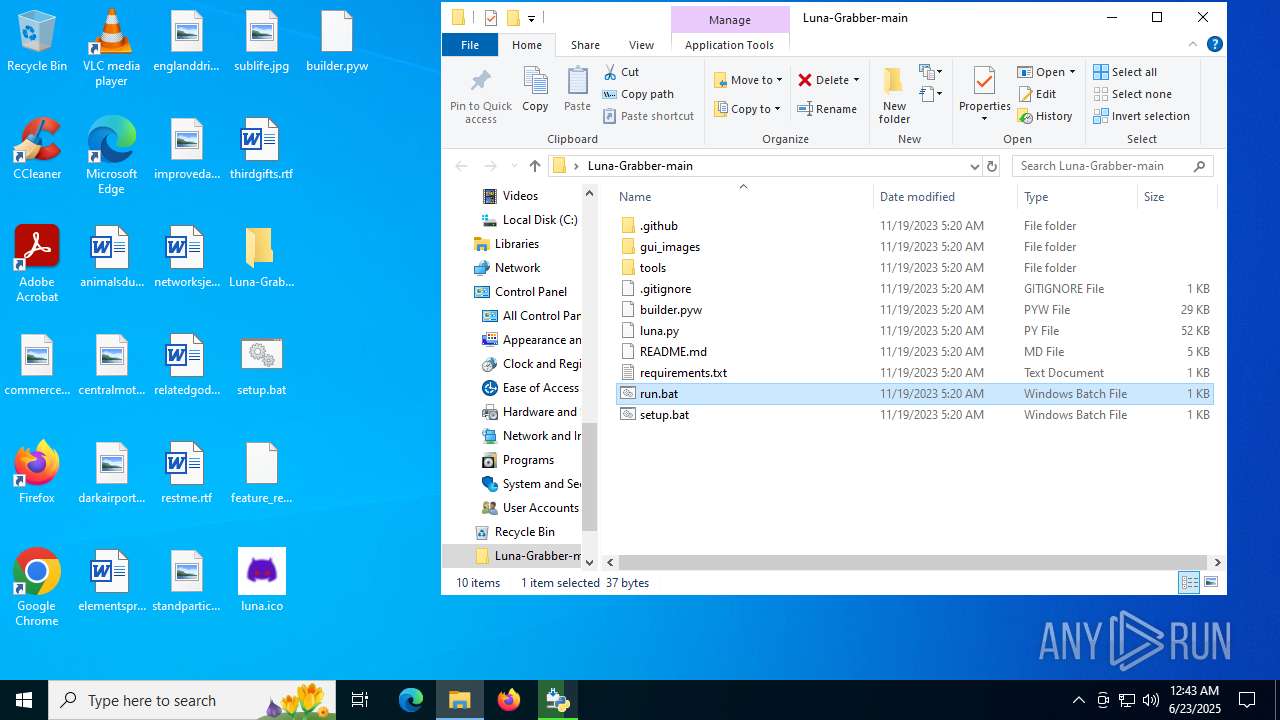The image size is (1280, 720).
Task: Select the tools folder row
Action: (x=915, y=268)
